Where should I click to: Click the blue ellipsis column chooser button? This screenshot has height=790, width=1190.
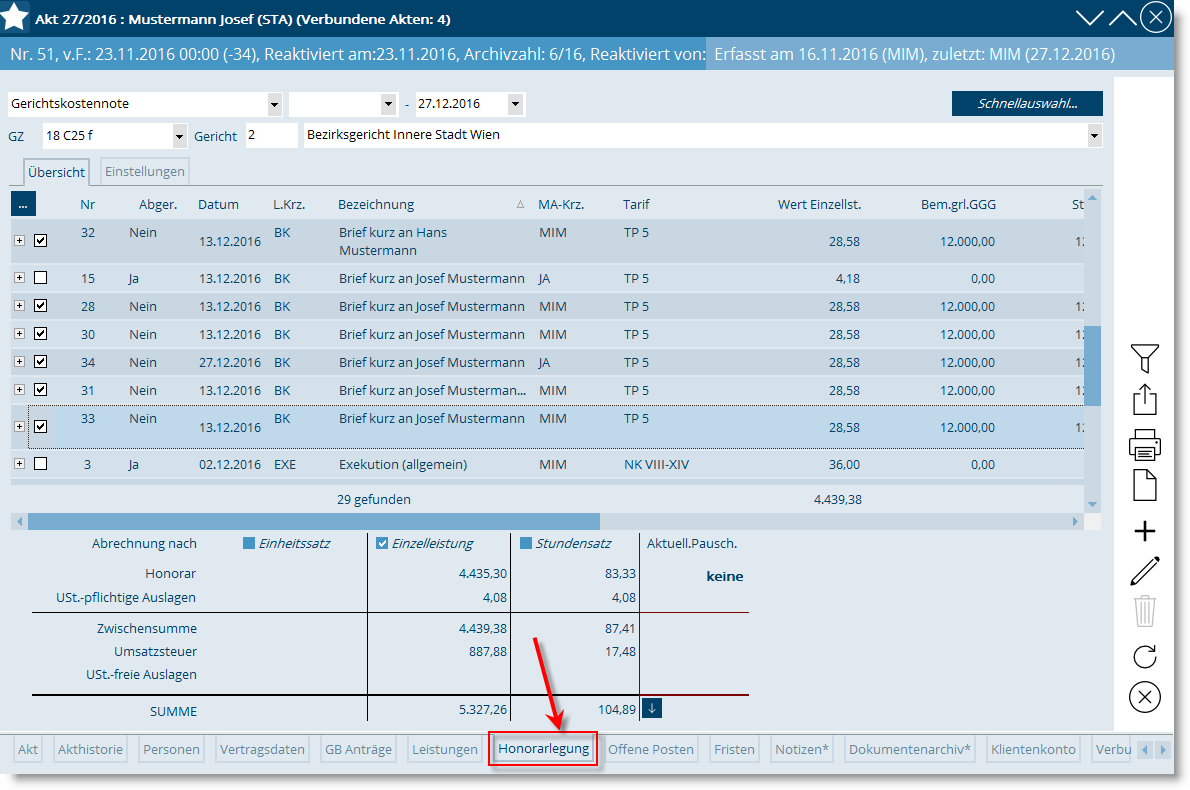click(23, 204)
